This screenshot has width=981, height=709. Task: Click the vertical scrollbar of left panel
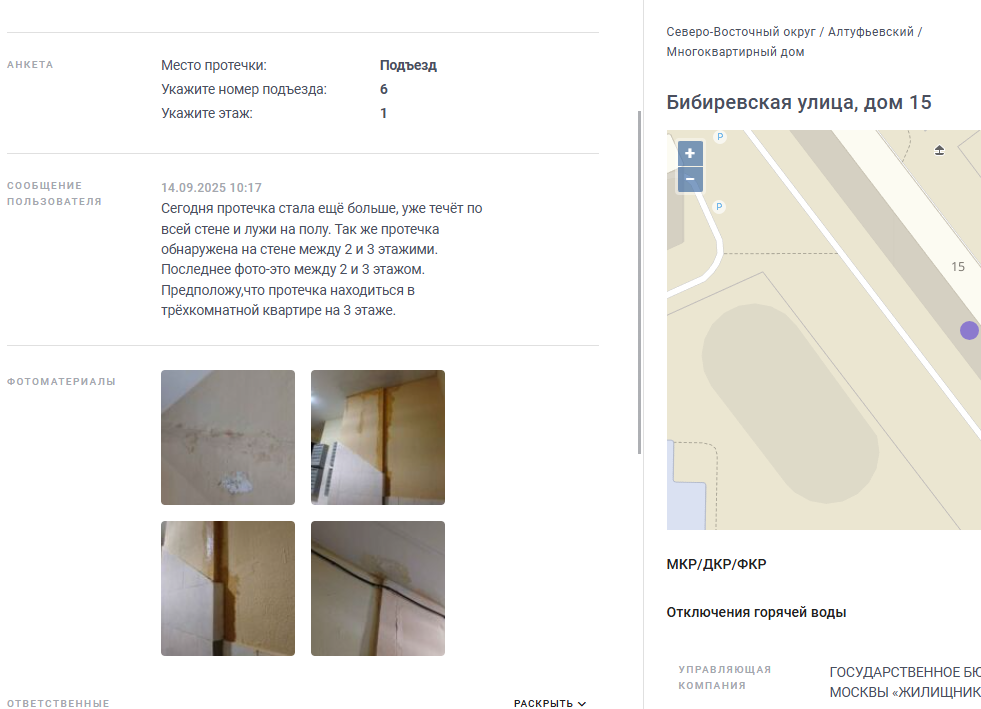point(639,283)
